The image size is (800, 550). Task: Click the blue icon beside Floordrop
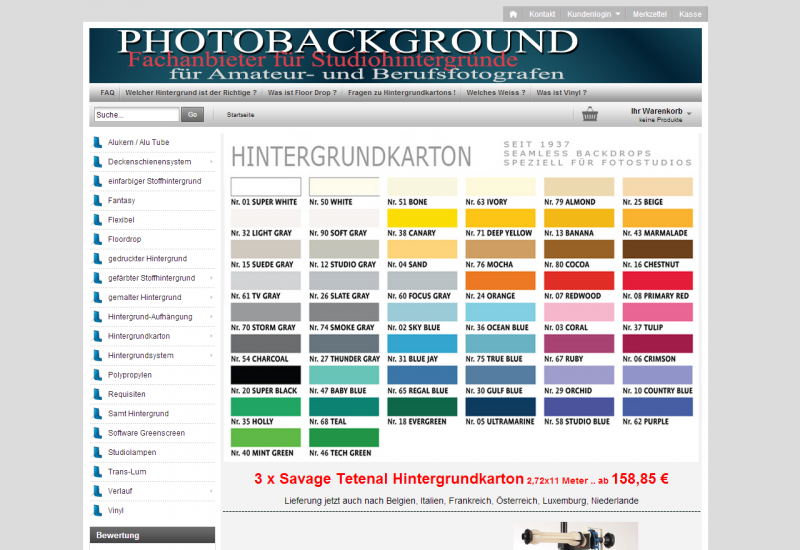(x=98, y=239)
